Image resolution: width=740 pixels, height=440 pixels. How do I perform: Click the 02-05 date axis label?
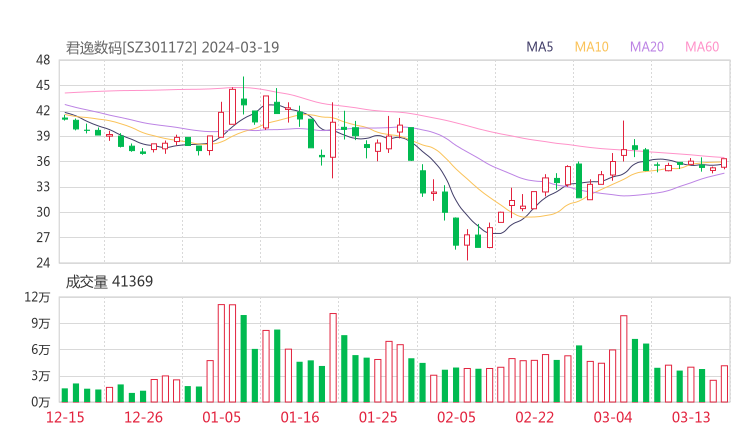coord(456,417)
